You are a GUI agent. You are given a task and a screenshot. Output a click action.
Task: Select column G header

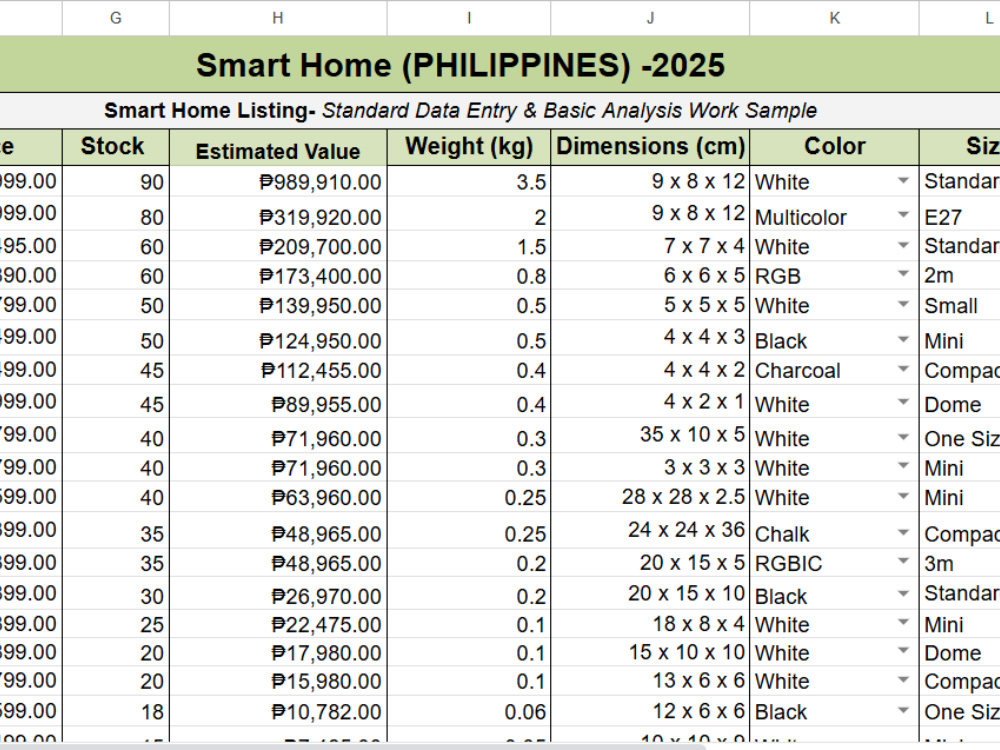pos(115,18)
